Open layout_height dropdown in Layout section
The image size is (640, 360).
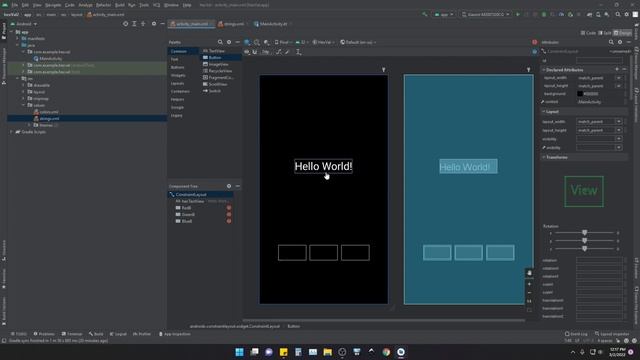[x=619, y=130]
